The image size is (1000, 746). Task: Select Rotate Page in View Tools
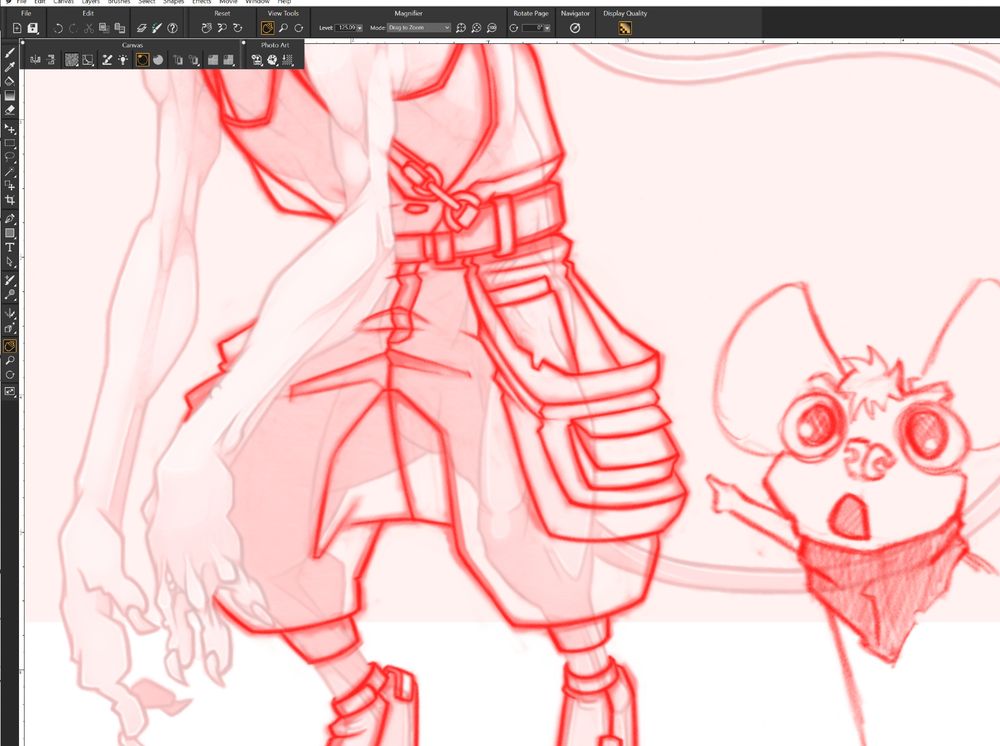298,28
